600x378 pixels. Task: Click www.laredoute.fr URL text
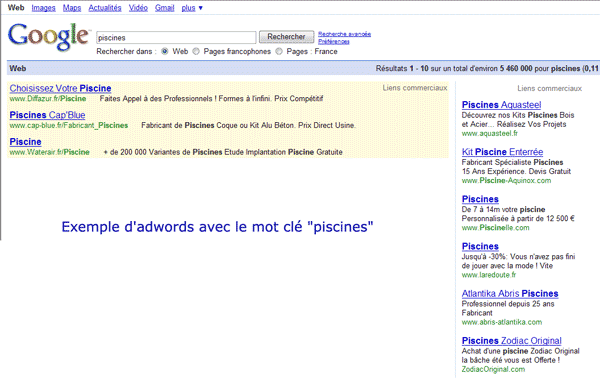[489, 275]
